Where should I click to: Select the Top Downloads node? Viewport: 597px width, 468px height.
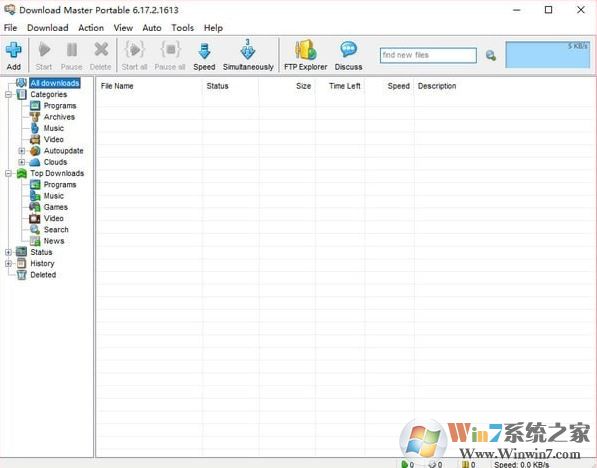57,173
